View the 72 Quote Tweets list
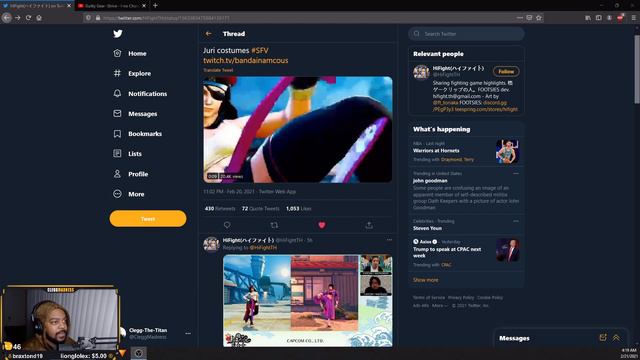Screen dimensions: 640x360 tap(260, 209)
